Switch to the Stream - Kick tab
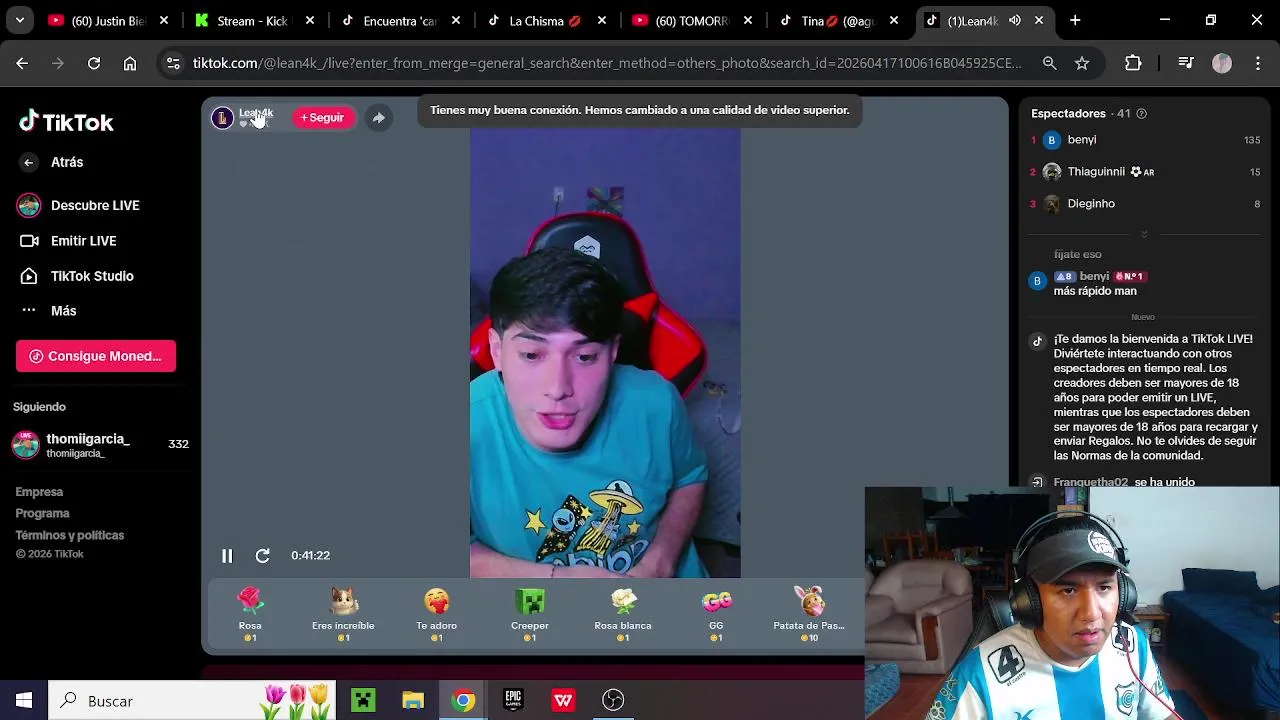Image resolution: width=1280 pixels, height=720 pixels. click(255, 20)
